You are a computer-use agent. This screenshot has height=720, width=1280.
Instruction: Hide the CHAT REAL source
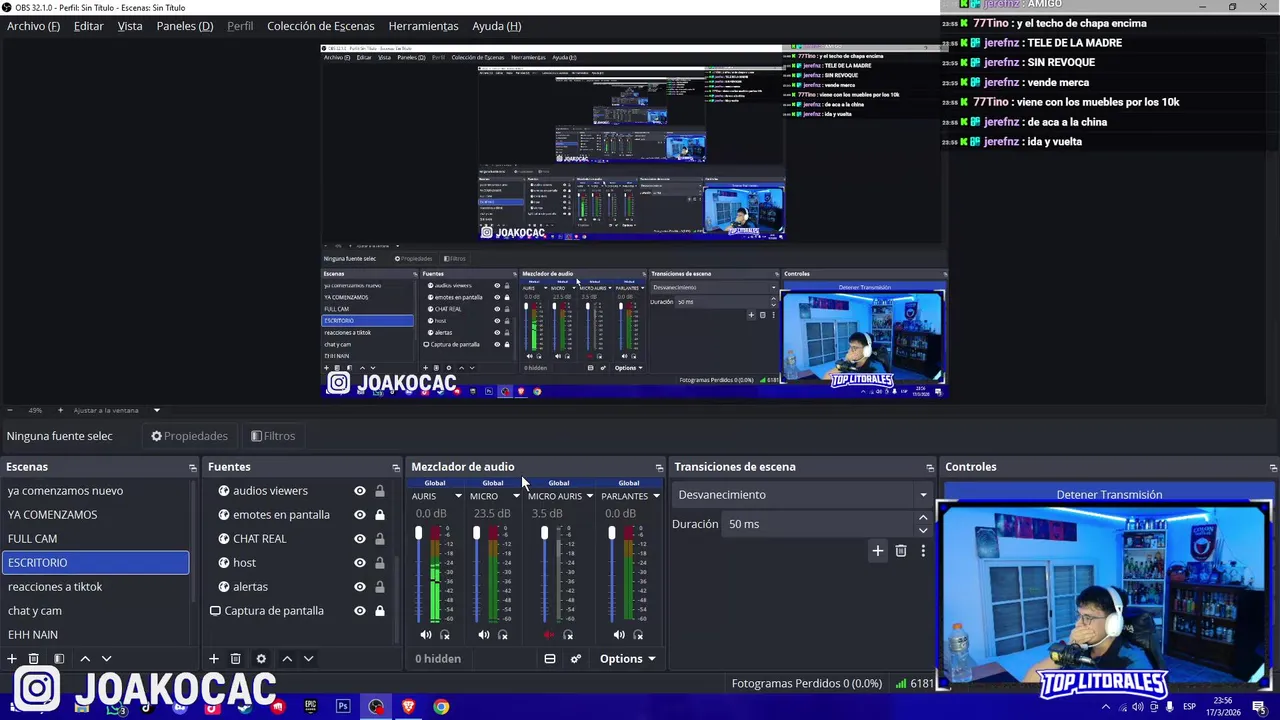[x=360, y=539]
